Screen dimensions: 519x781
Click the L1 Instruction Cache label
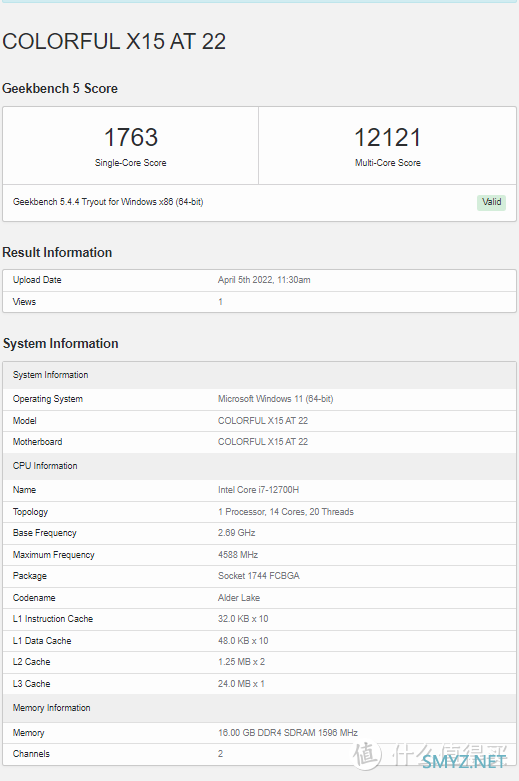click(53, 619)
